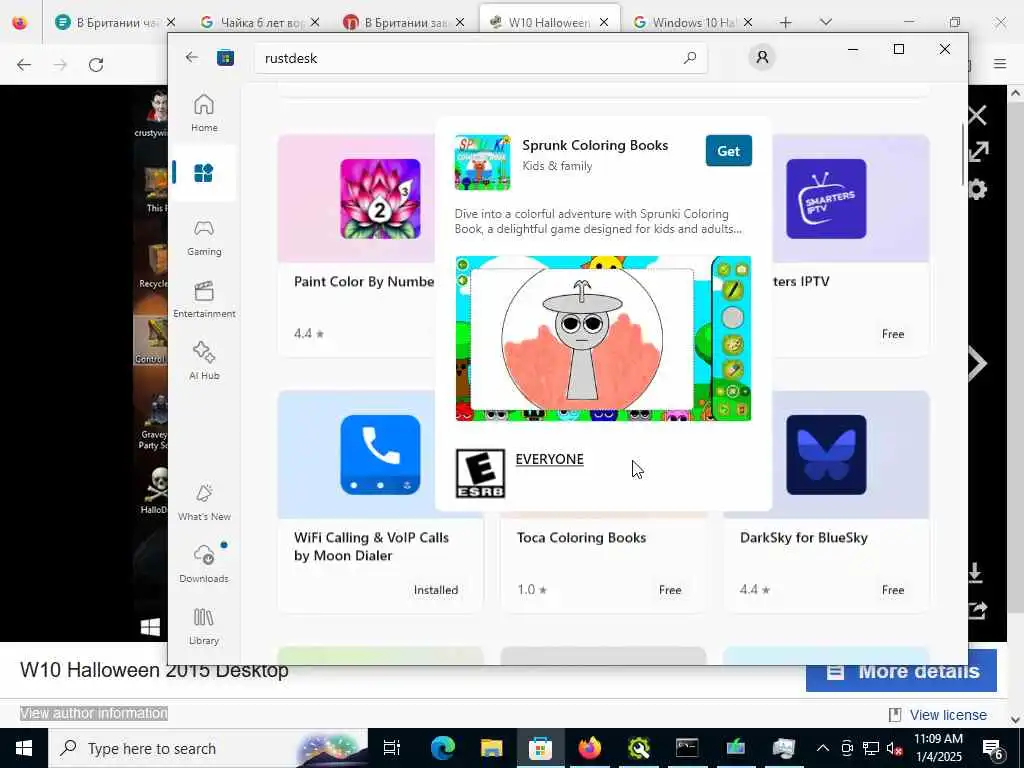The image size is (1024, 768).
Task: Go back in the Microsoft Store
Action: click(x=191, y=57)
